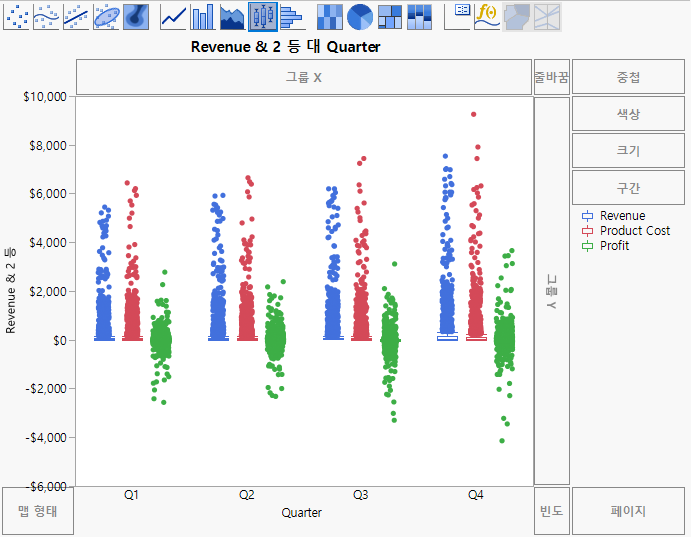Viewport: 691px width, 537px height.
Task: Select the Points element icon
Action: coord(16,15)
